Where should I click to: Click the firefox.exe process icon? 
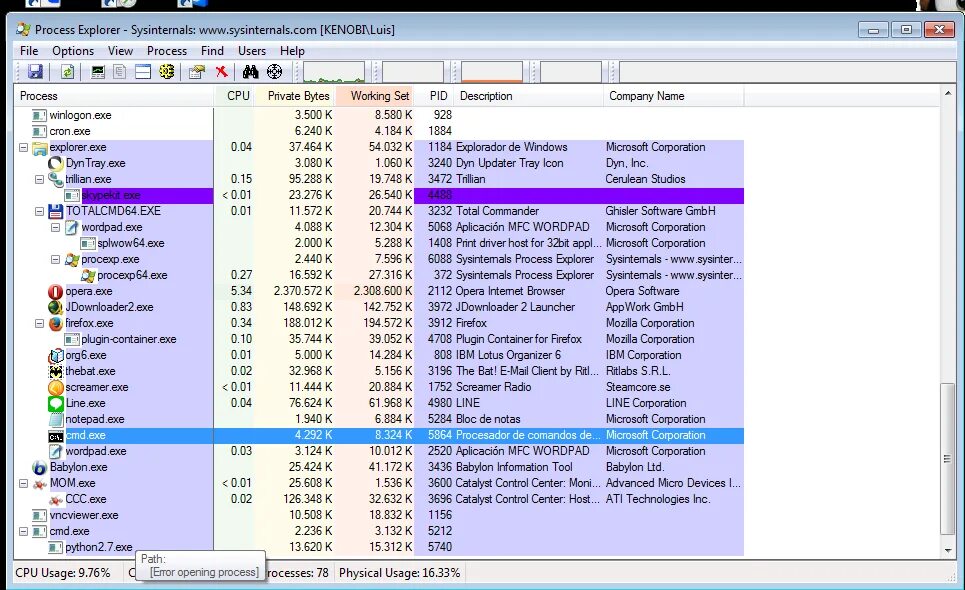coord(55,323)
